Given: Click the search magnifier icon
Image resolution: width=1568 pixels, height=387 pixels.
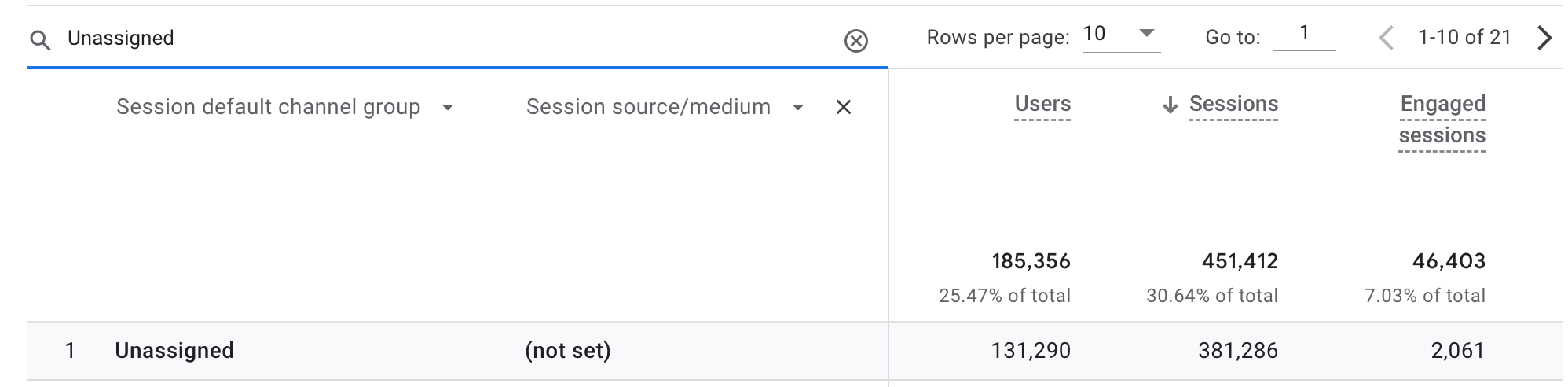Looking at the screenshot, I should 39,40.
